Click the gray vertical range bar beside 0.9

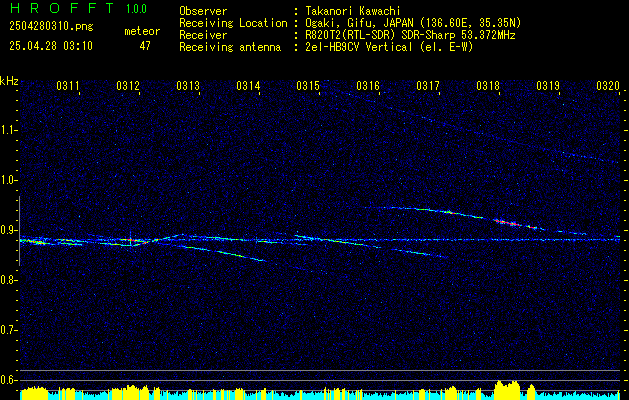click(19, 231)
